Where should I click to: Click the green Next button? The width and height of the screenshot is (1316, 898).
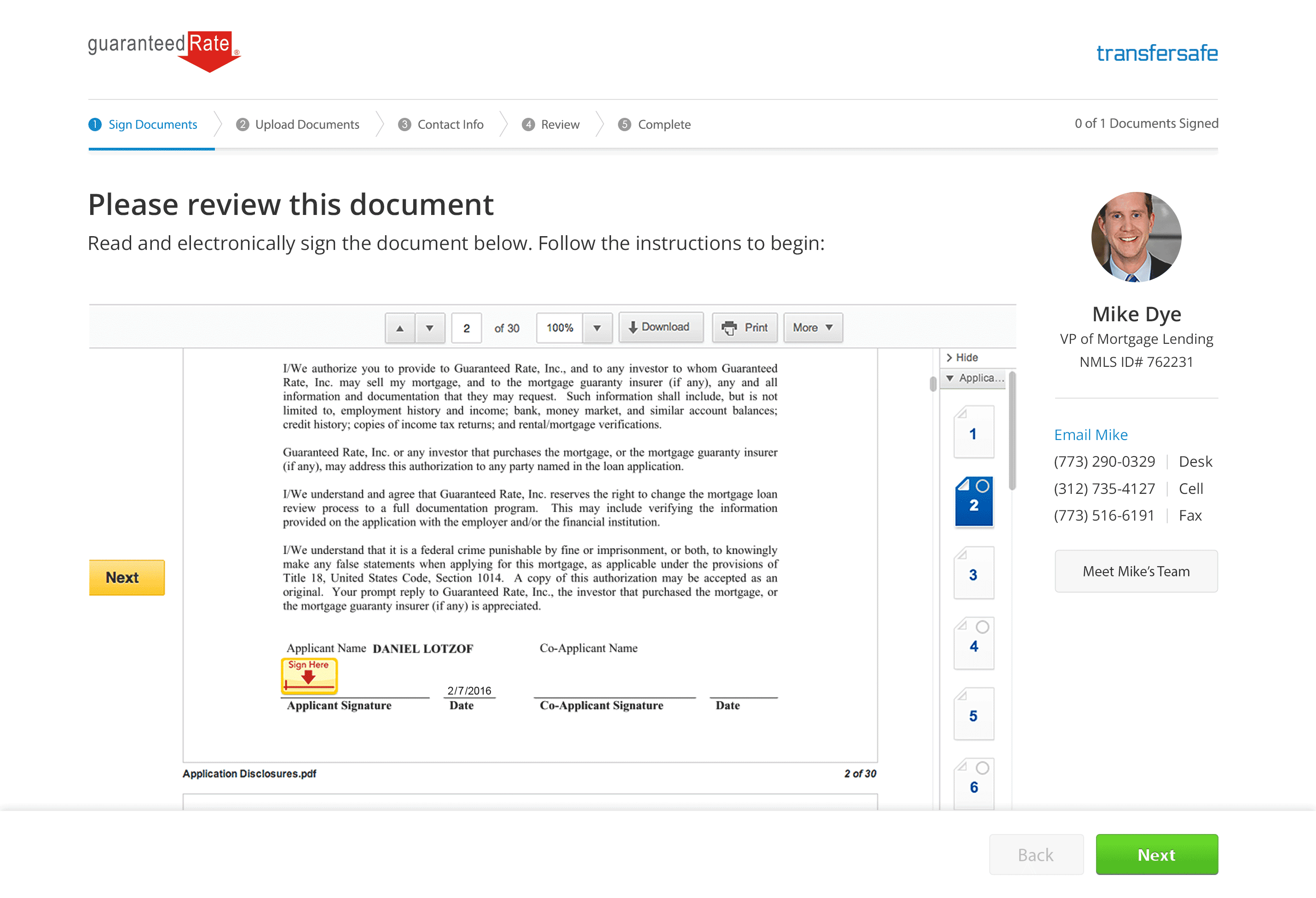pyautogui.click(x=1157, y=854)
